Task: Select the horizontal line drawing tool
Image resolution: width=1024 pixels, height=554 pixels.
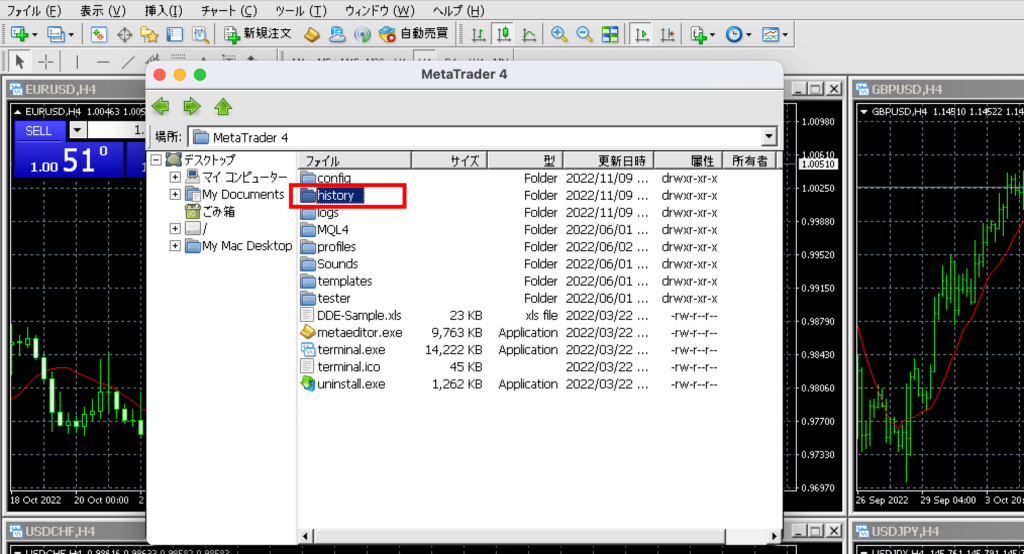Action: pos(103,62)
